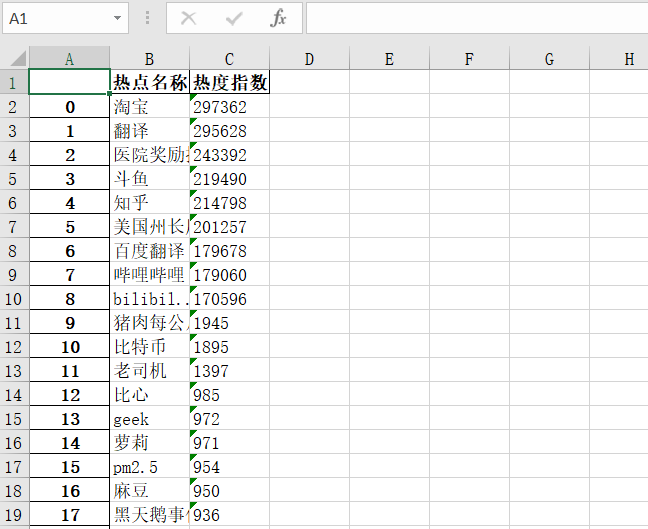Click index cell 0 in column A
Screen dimensions: 648x529
69,106
